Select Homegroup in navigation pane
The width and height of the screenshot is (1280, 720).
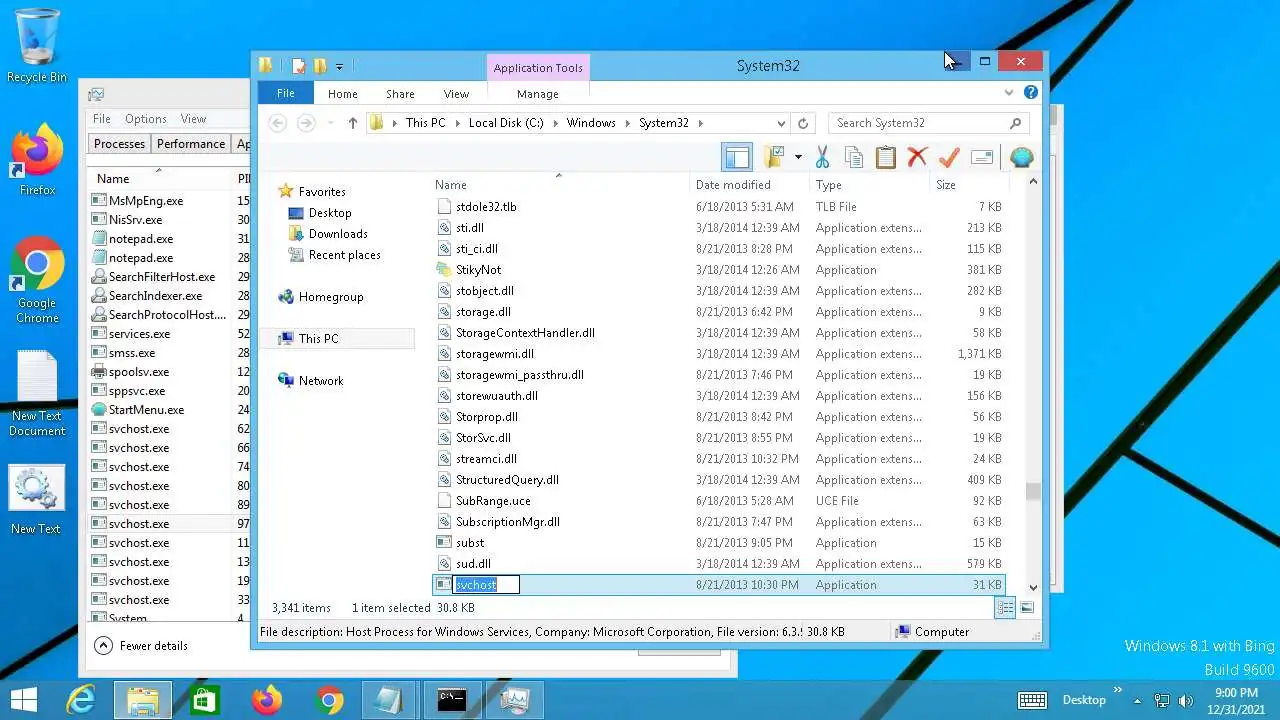(x=331, y=297)
